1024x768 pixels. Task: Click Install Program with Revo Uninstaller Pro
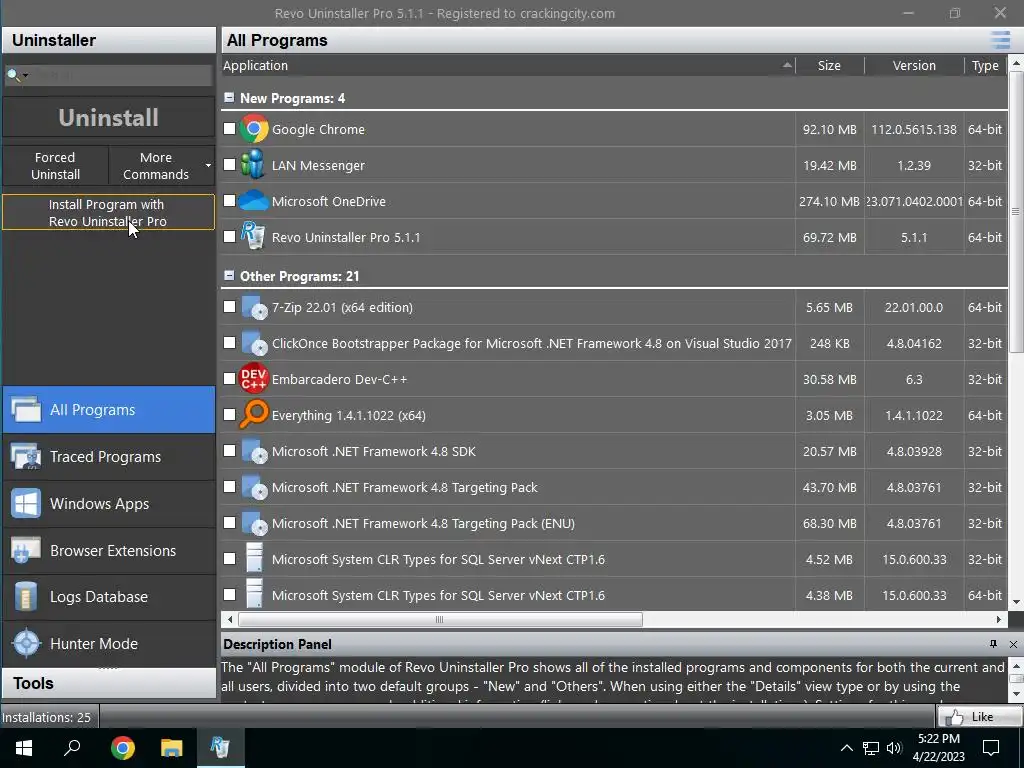coord(108,212)
